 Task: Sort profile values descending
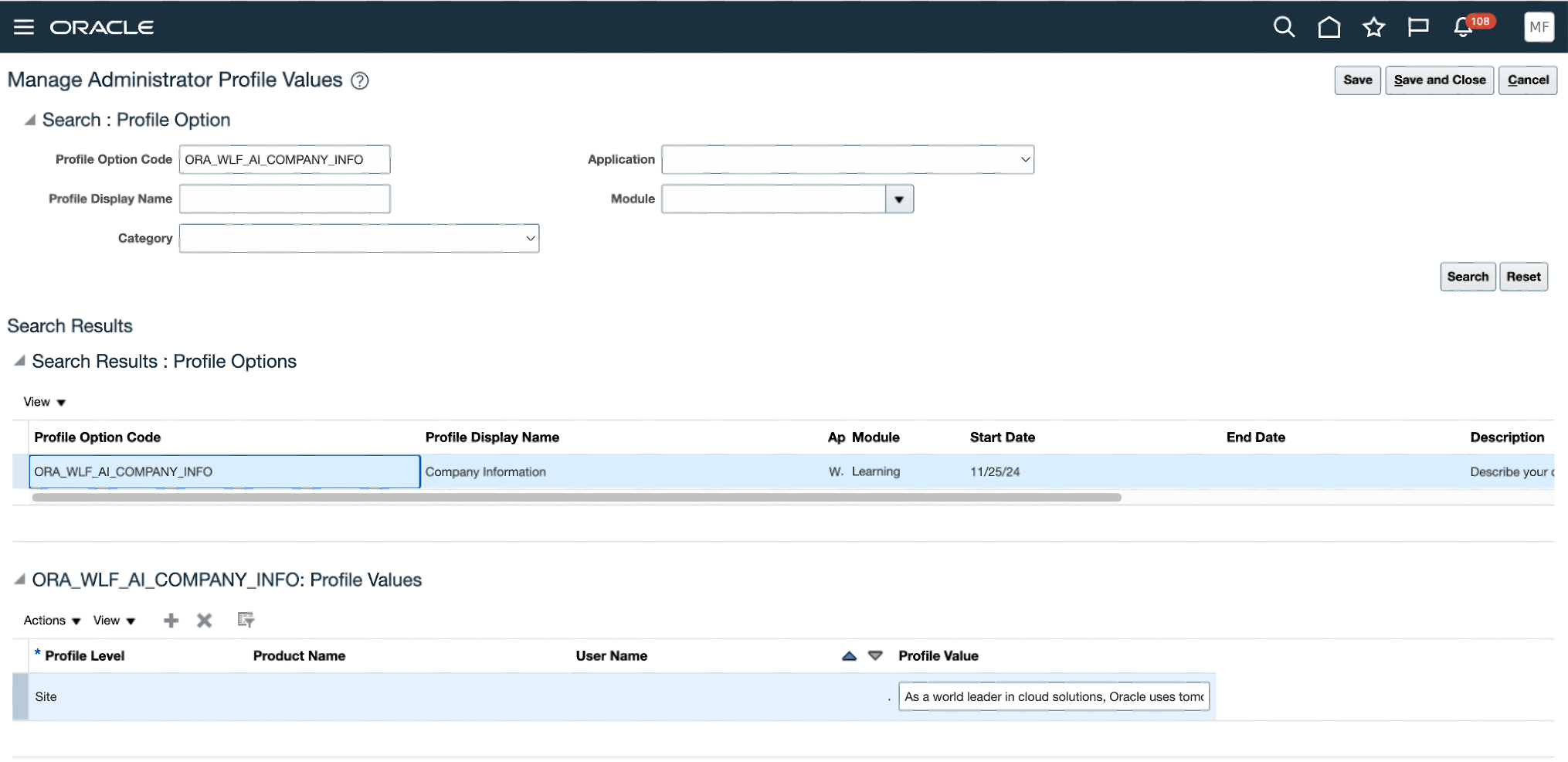tap(876, 655)
